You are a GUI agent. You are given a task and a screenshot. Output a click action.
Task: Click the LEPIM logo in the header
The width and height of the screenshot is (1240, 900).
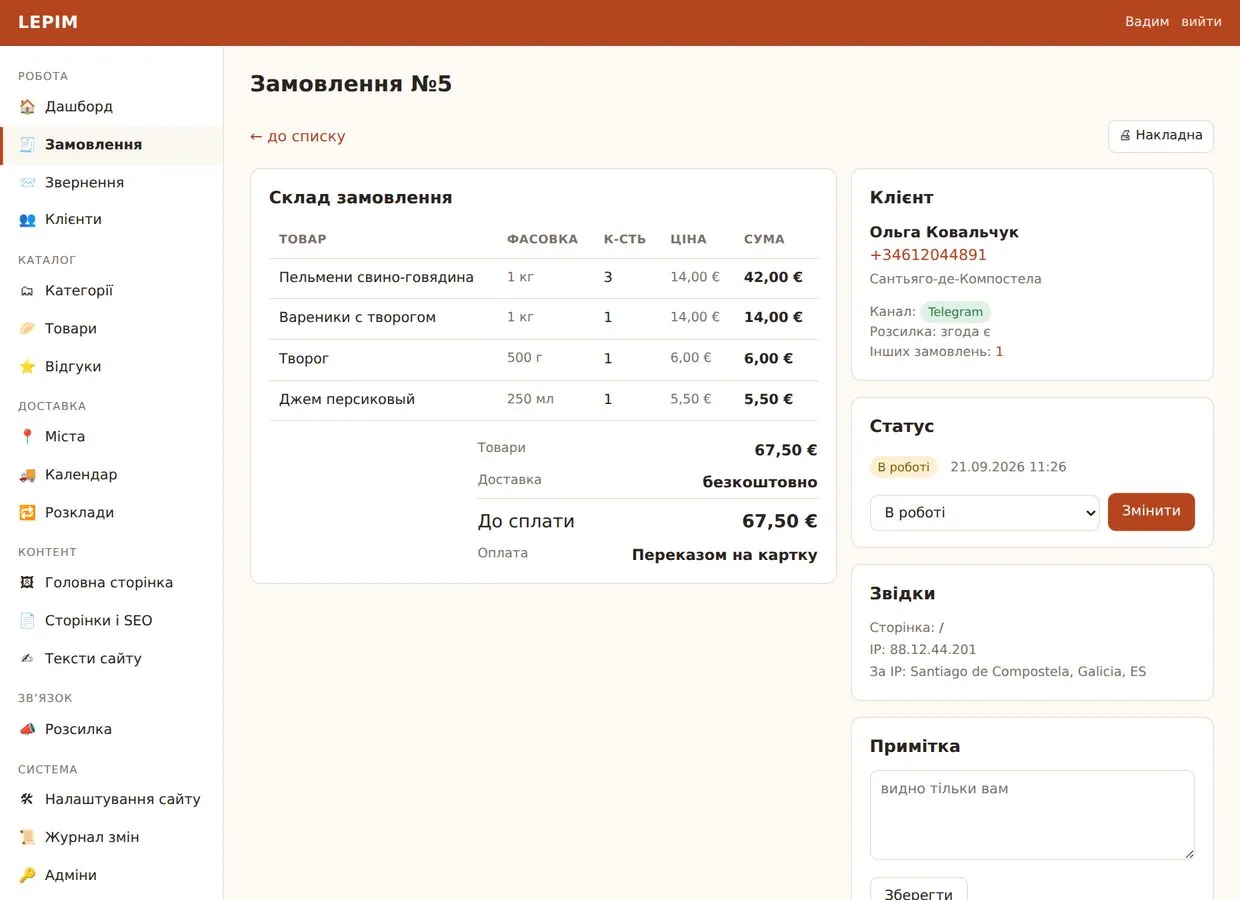48,22
